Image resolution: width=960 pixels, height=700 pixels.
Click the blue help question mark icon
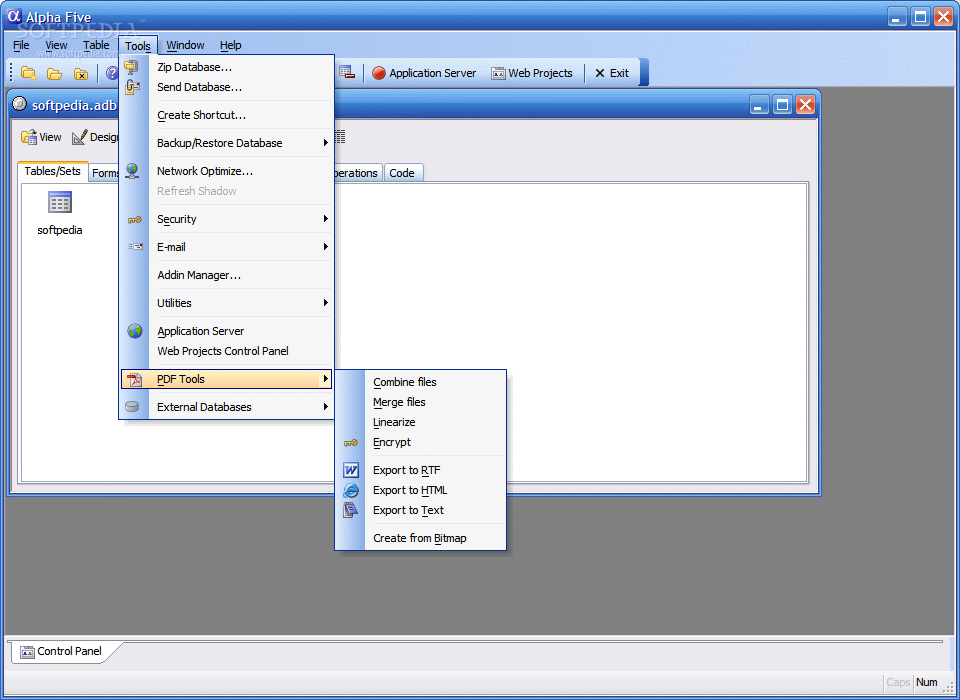pyautogui.click(x=112, y=73)
